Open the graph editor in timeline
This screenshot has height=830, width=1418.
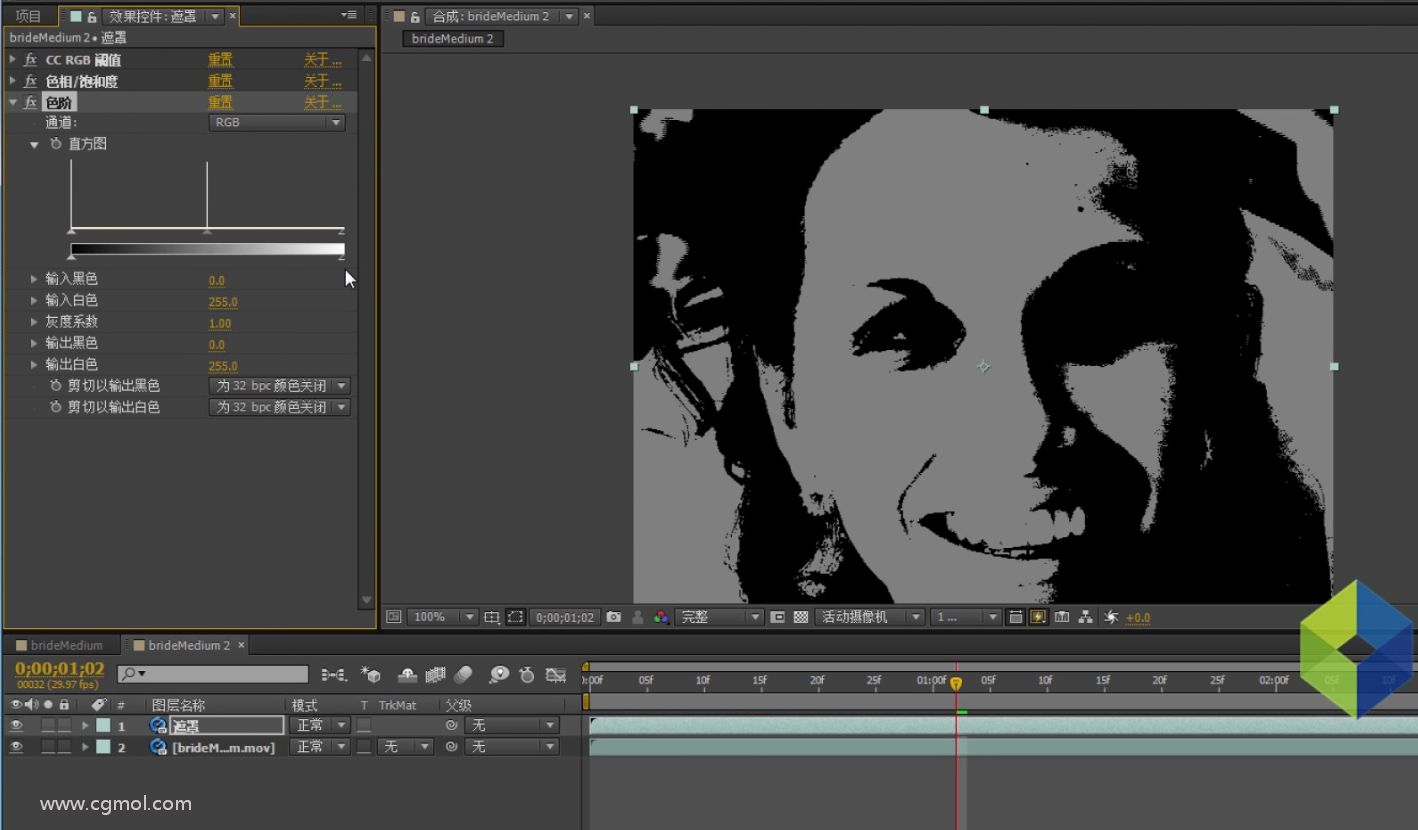[x=556, y=675]
